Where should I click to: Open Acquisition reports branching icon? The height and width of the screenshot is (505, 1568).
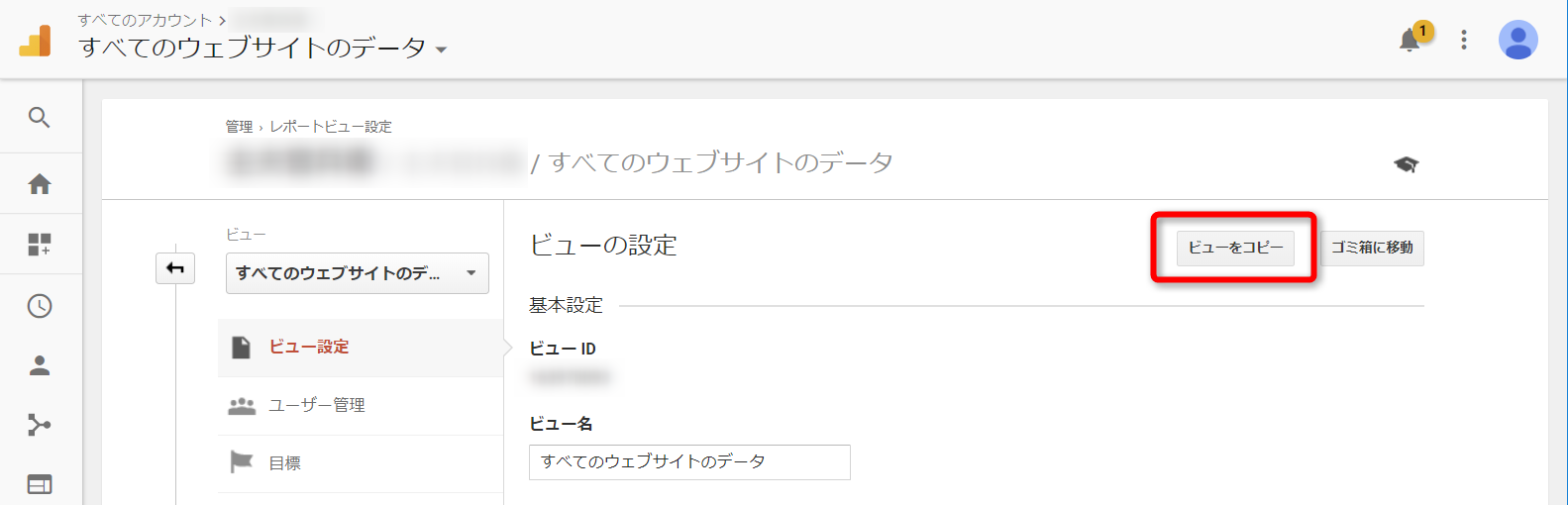[40, 426]
